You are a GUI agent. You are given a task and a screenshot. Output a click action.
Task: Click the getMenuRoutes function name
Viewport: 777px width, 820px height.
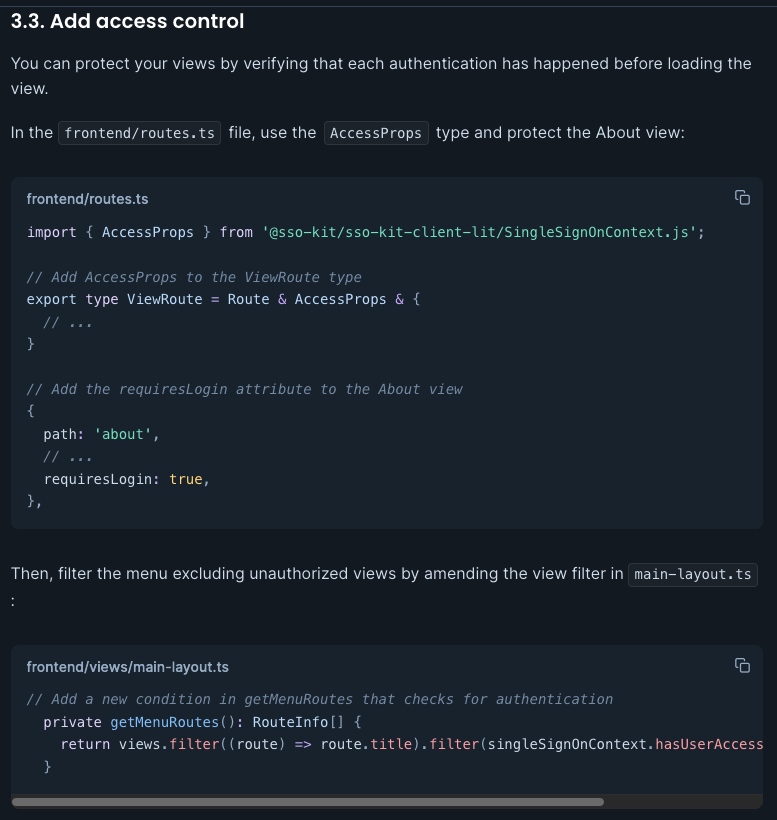tap(163, 722)
